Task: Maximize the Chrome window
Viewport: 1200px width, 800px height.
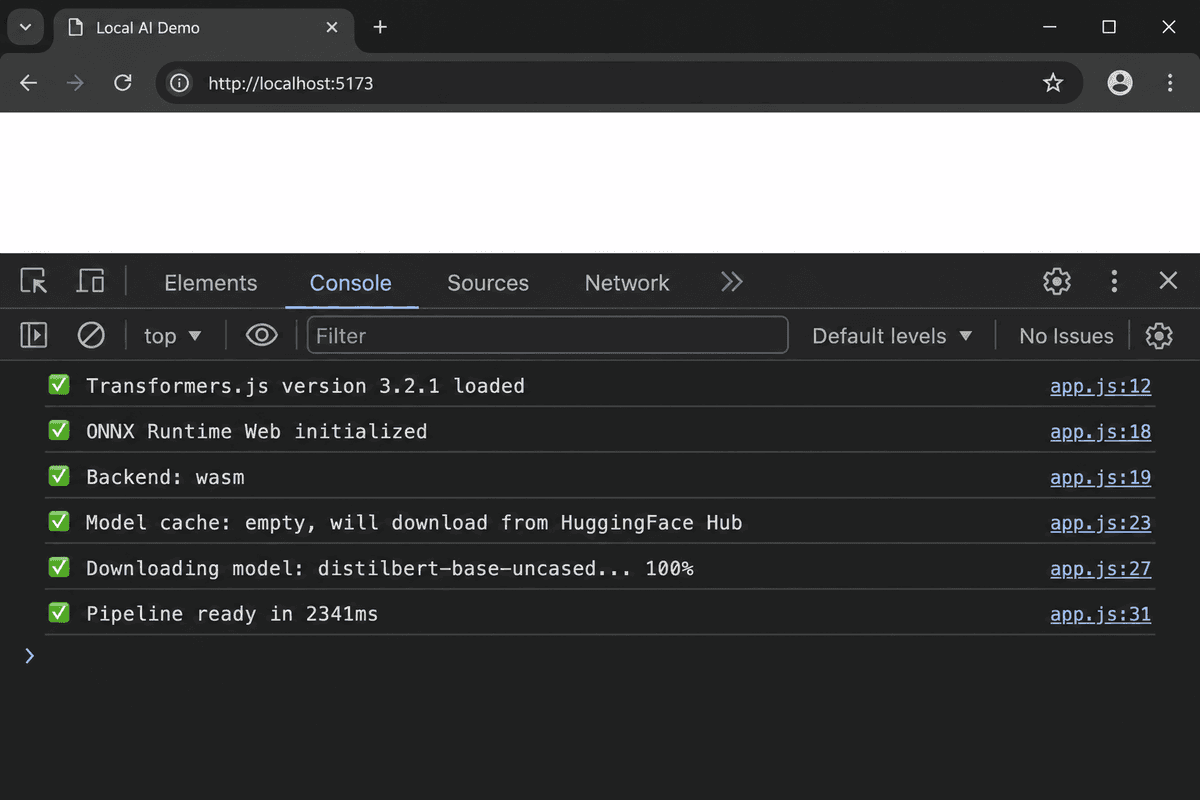Action: 1109,28
